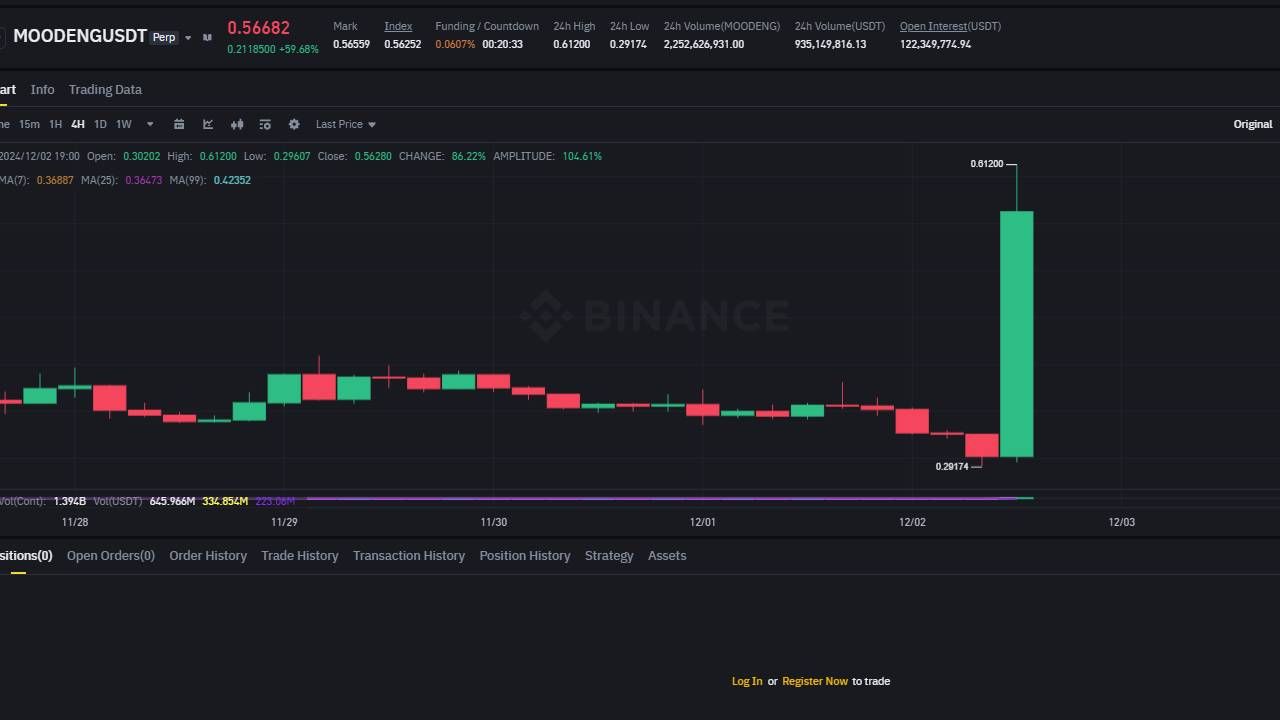Screen dimensions: 1280x720
Task: Switch to the Original chart view
Action: tap(1253, 124)
